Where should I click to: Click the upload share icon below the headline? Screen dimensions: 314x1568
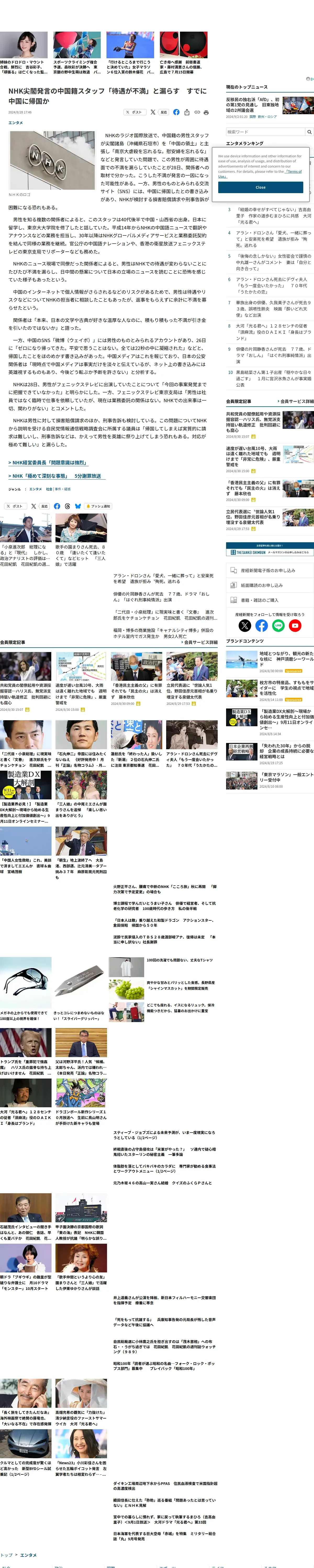coord(187,112)
